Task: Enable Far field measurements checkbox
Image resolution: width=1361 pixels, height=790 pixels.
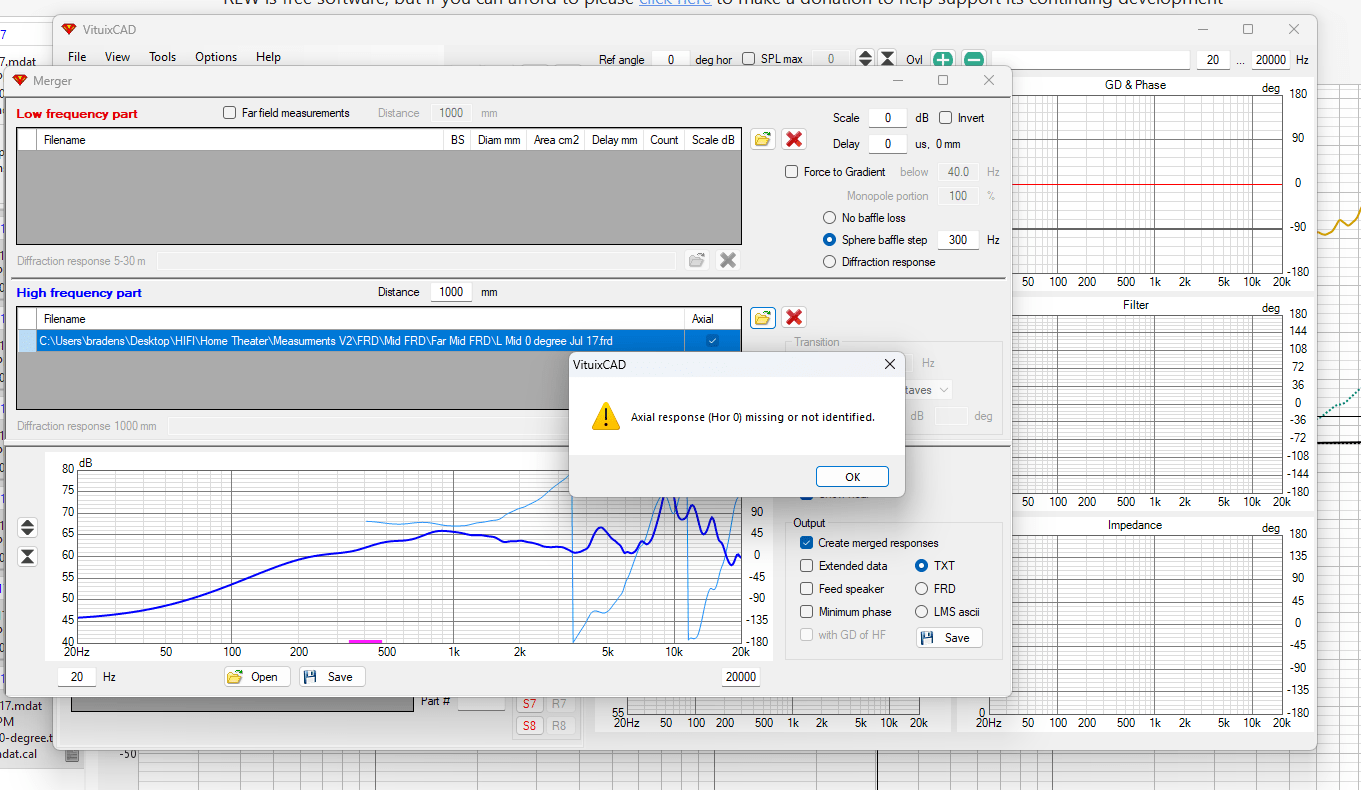Action: pyautogui.click(x=230, y=113)
